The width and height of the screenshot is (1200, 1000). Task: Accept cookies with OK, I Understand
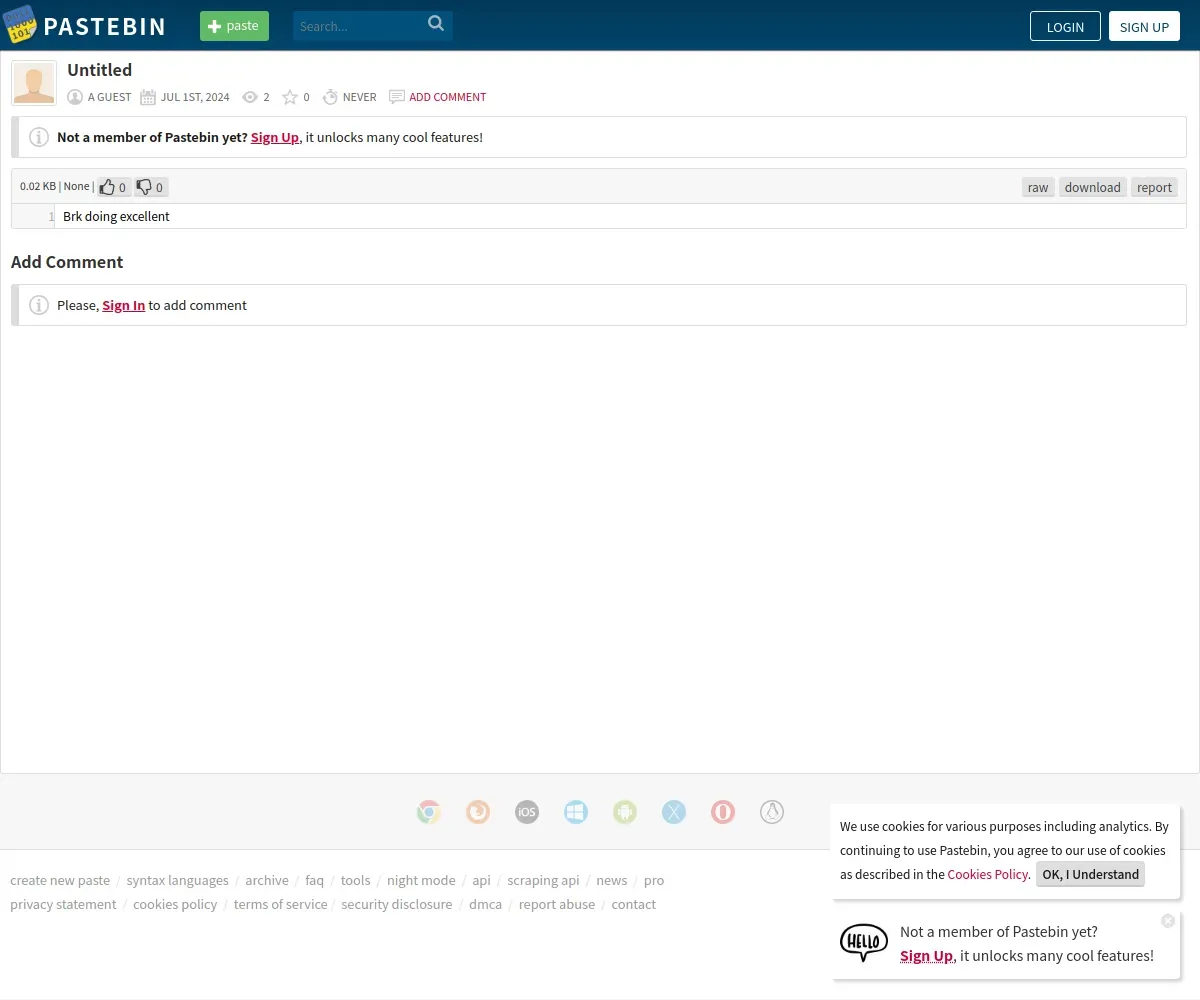(1090, 874)
